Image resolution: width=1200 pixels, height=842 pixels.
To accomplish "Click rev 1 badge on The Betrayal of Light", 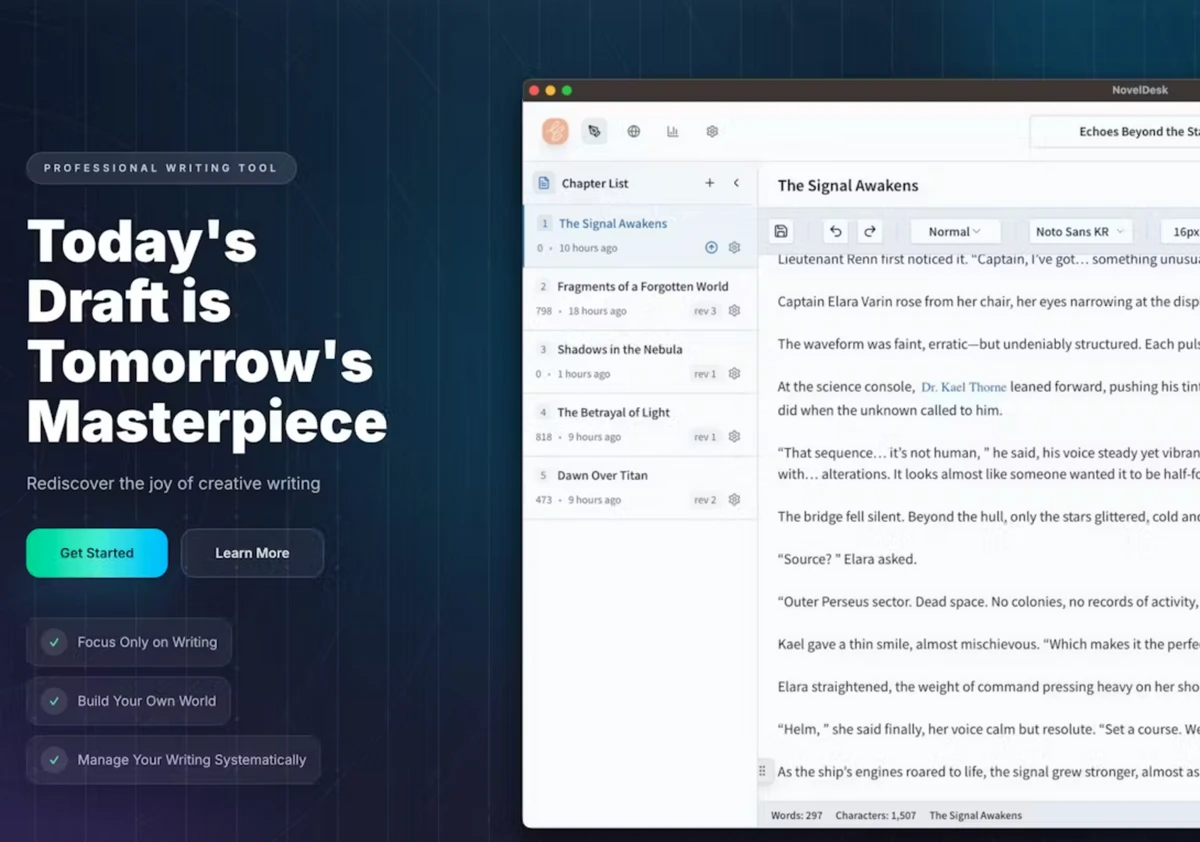I will pyautogui.click(x=705, y=437).
